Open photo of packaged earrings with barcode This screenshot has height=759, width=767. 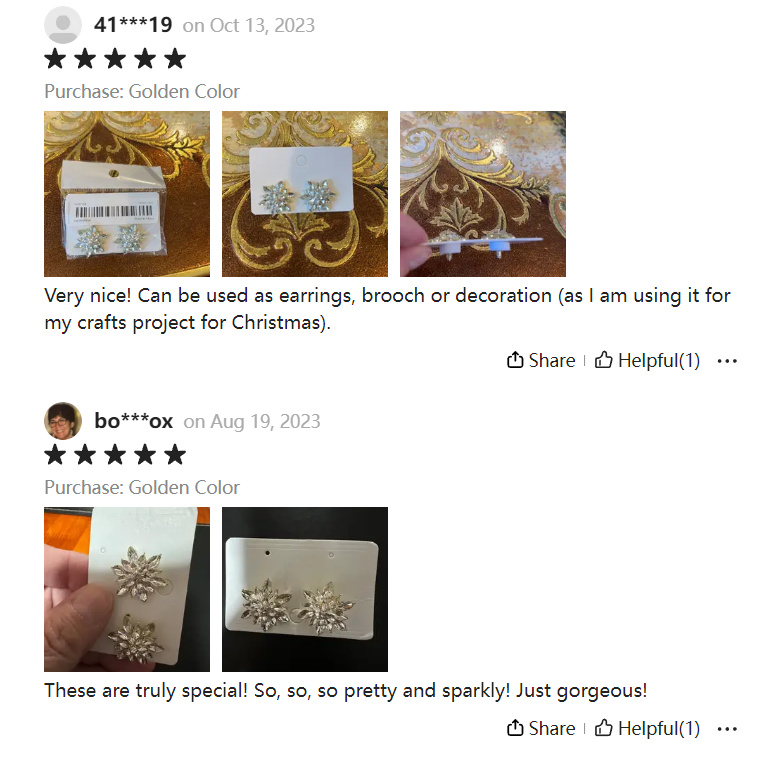pos(127,194)
